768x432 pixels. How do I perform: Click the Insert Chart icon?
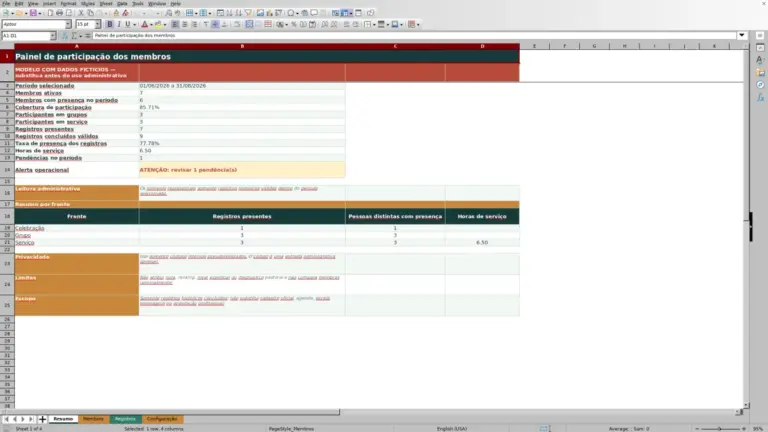tap(269, 13)
